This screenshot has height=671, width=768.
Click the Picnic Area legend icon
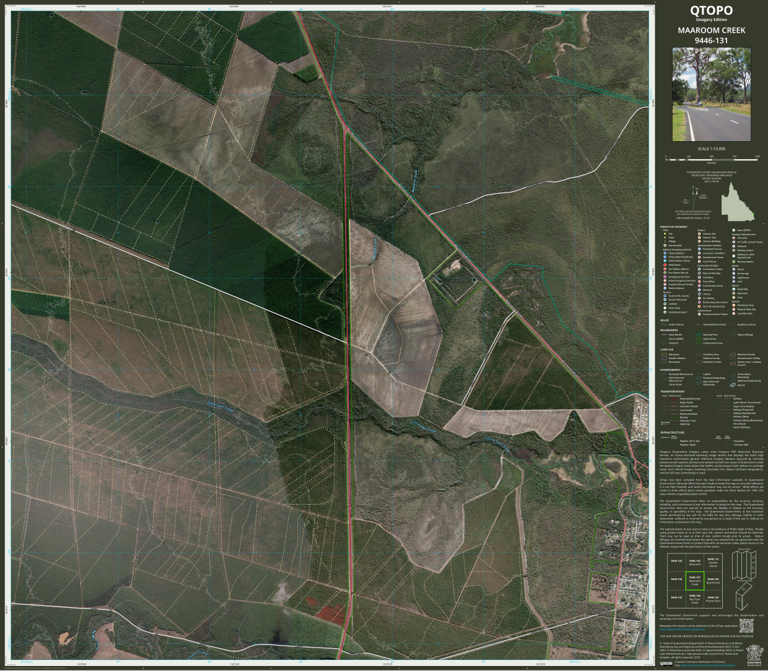coord(665,308)
